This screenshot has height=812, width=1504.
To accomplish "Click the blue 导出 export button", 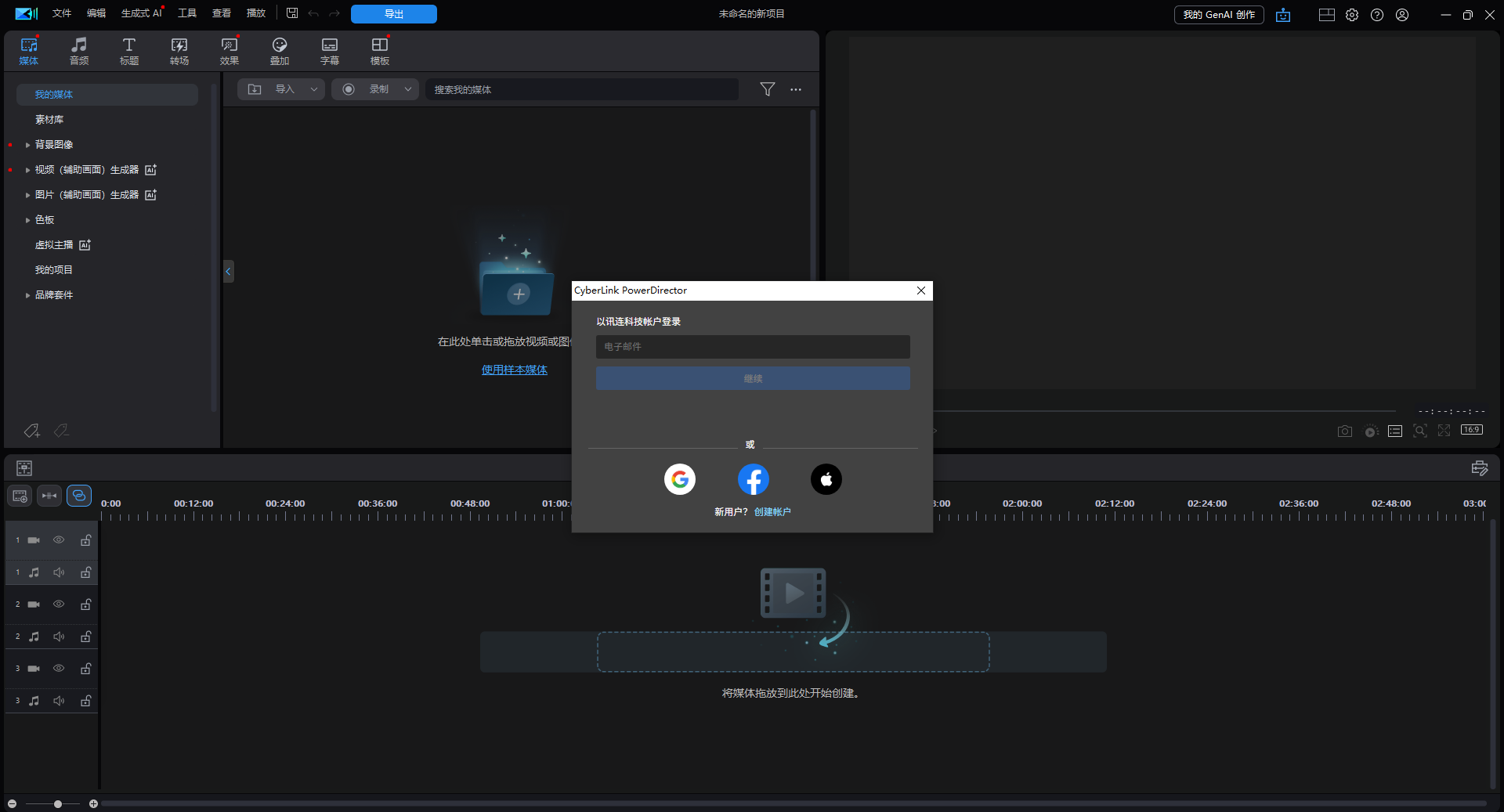I will 393,14.
